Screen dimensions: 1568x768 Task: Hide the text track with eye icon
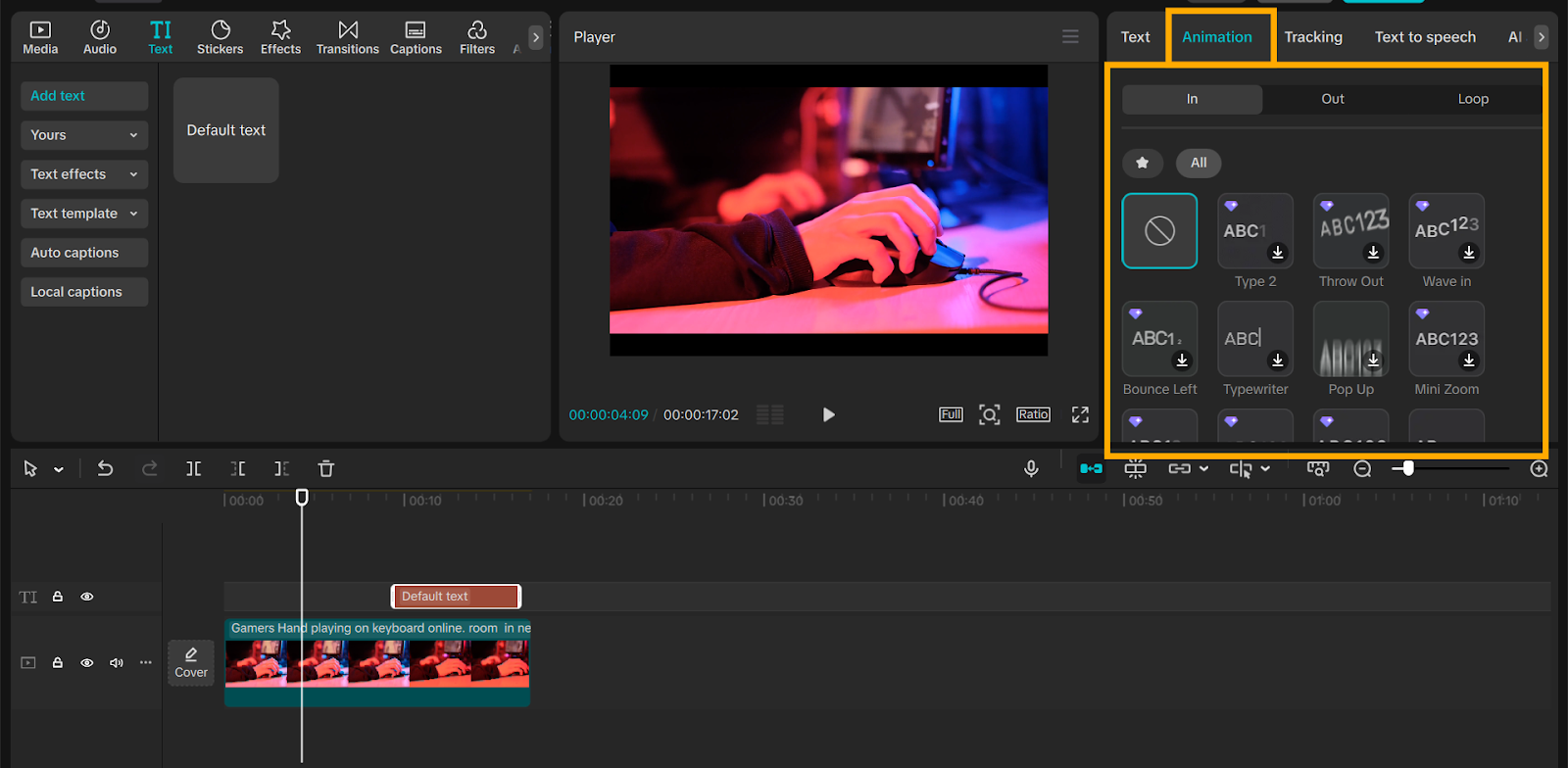(x=87, y=597)
